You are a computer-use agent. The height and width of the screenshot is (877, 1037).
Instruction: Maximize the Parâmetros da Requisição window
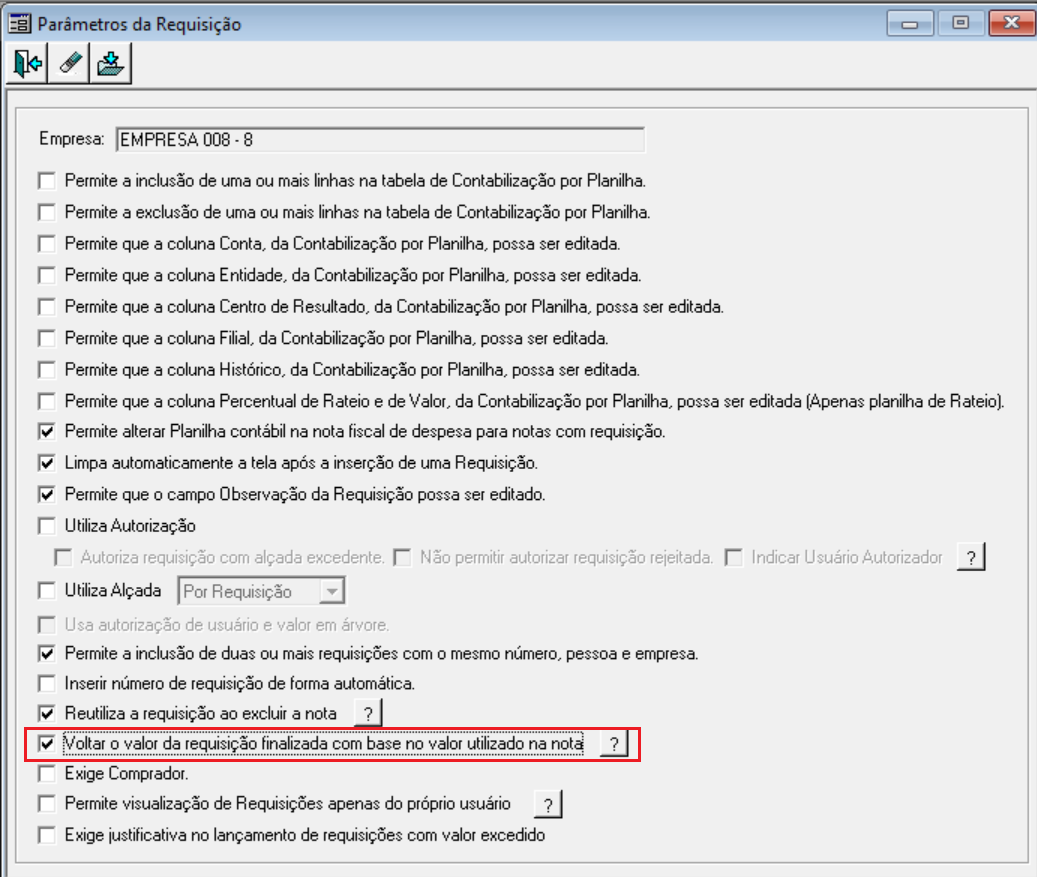click(960, 24)
